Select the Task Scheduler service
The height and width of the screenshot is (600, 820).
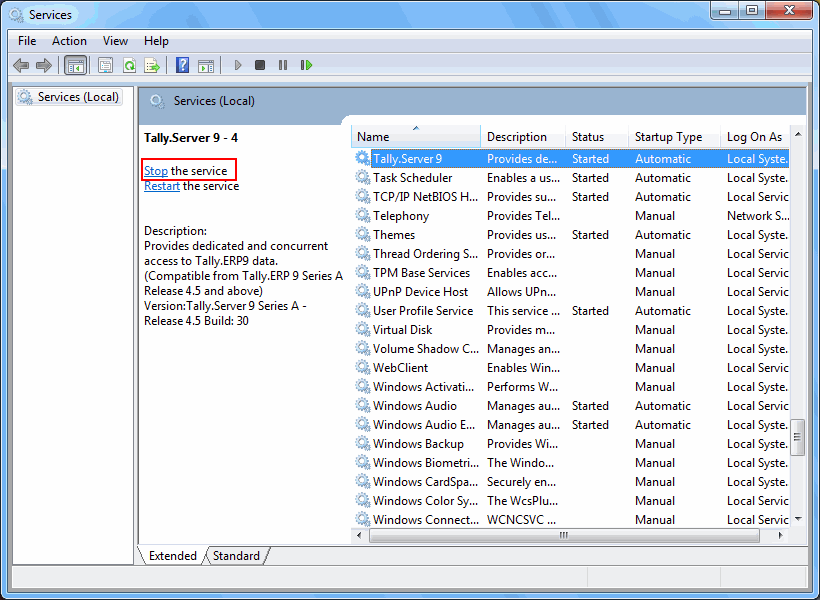pyautogui.click(x=413, y=178)
